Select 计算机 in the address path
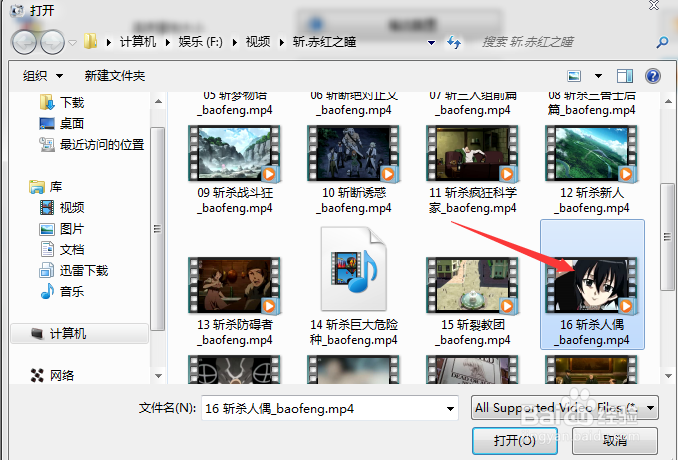 [138, 42]
